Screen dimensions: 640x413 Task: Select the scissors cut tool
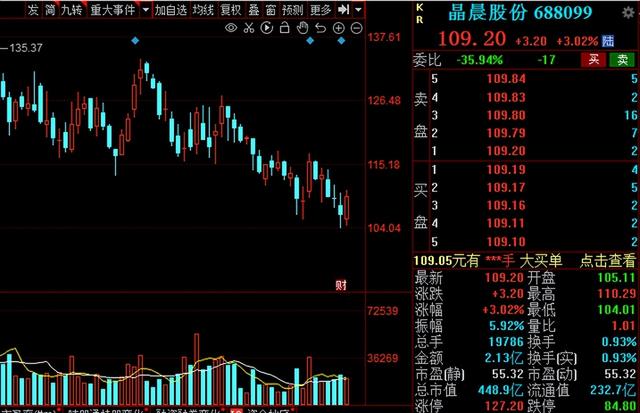249,28
